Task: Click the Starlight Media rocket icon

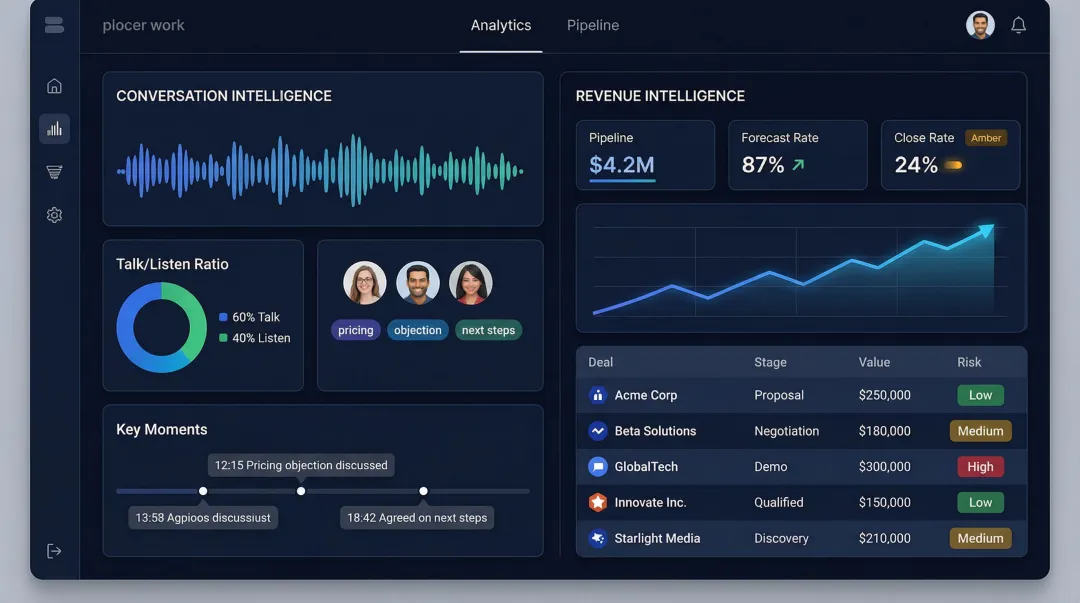Action: coord(598,538)
